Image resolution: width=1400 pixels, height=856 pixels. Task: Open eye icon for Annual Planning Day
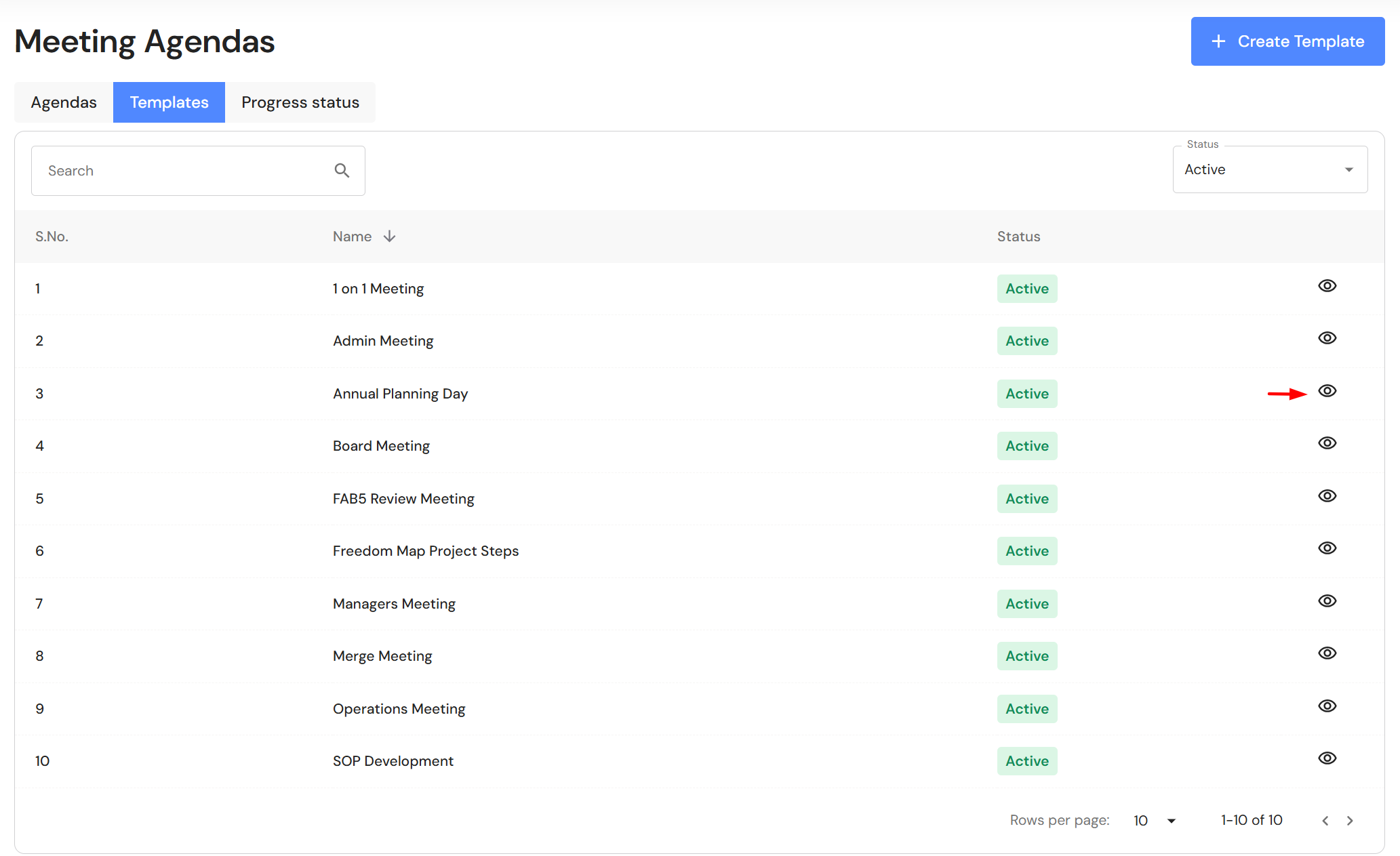click(x=1327, y=391)
